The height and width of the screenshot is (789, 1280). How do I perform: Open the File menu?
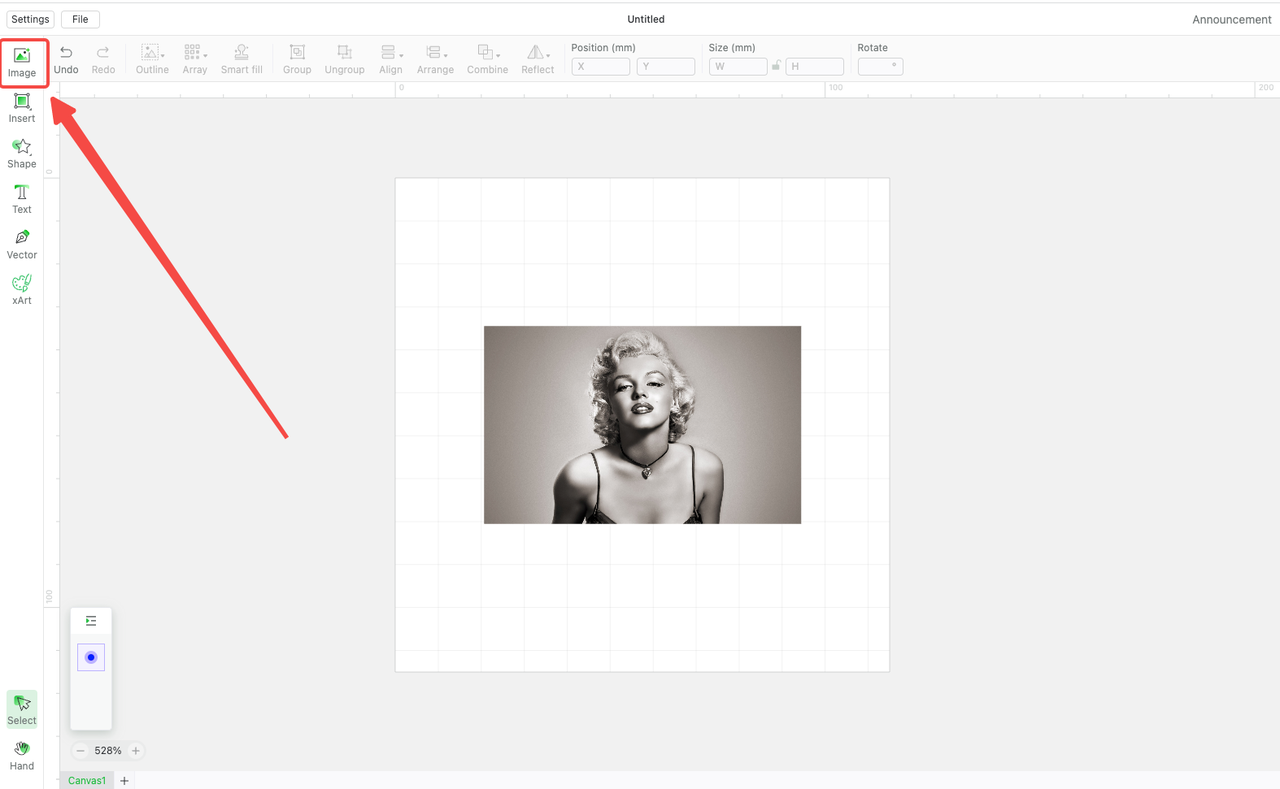point(80,19)
